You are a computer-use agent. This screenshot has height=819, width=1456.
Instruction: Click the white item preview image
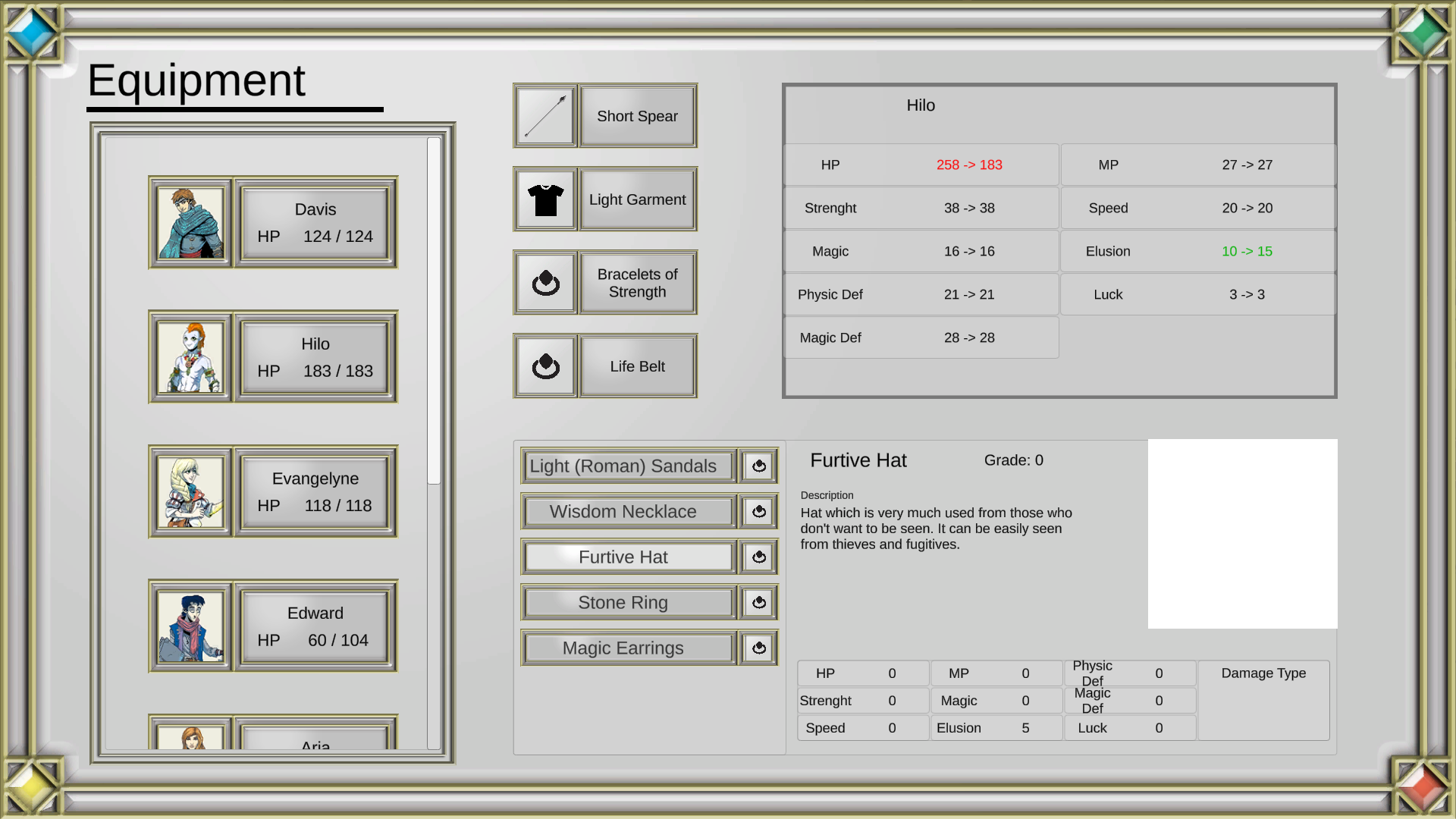click(1242, 534)
